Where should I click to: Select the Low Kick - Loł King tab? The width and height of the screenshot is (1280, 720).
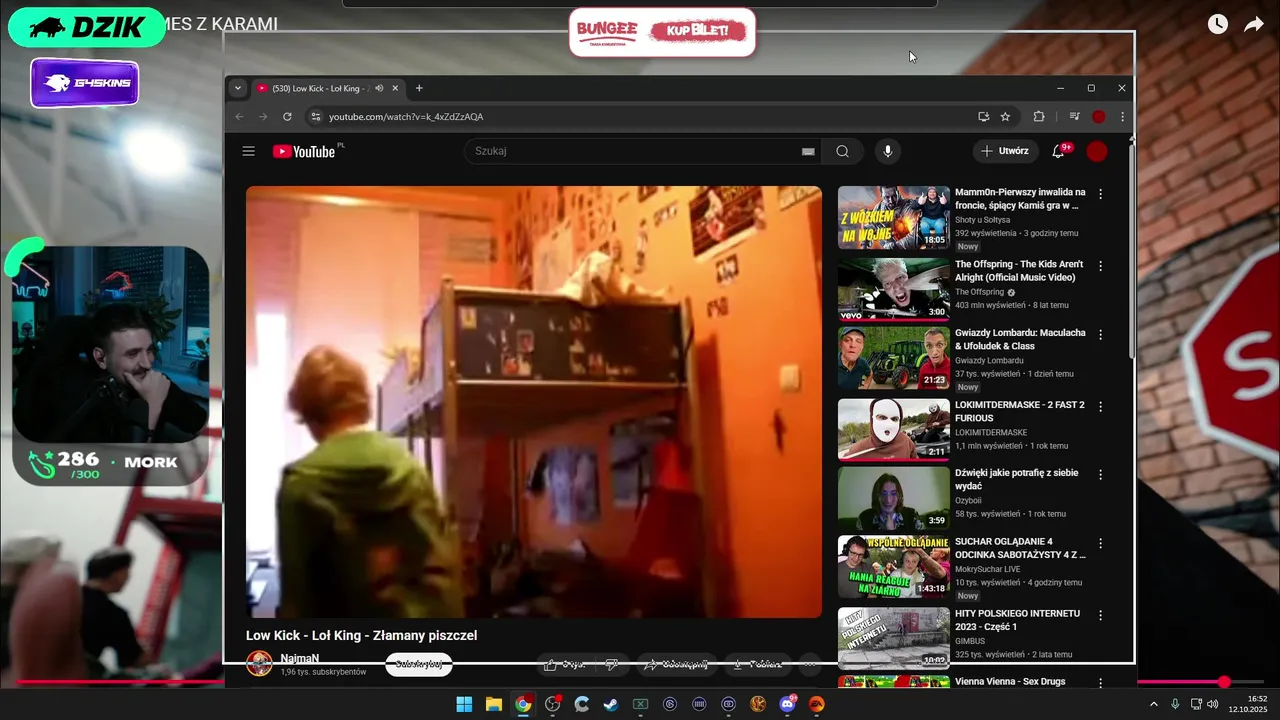[320, 88]
